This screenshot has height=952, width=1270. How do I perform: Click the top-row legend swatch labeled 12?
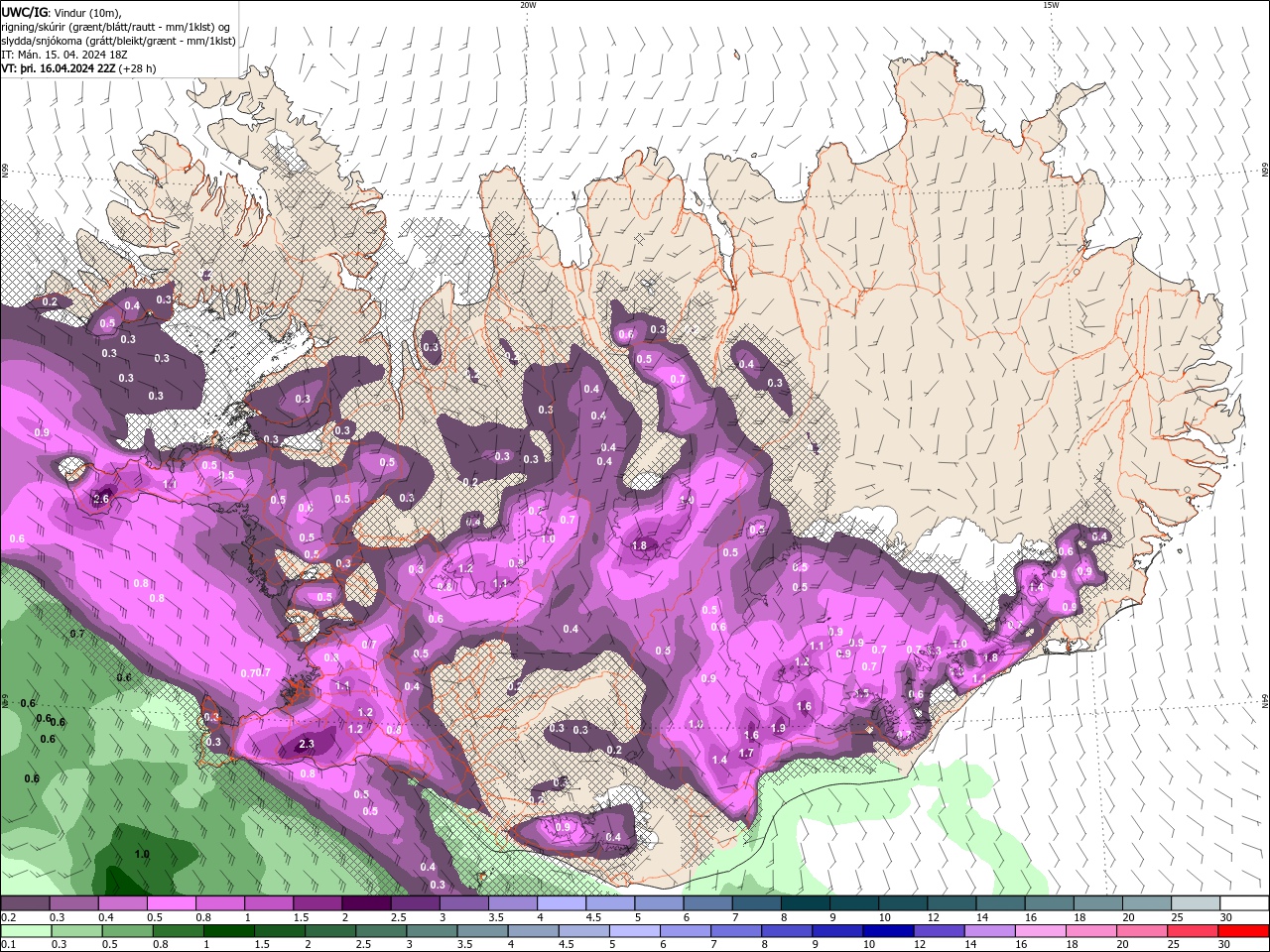pyautogui.click(x=951, y=903)
